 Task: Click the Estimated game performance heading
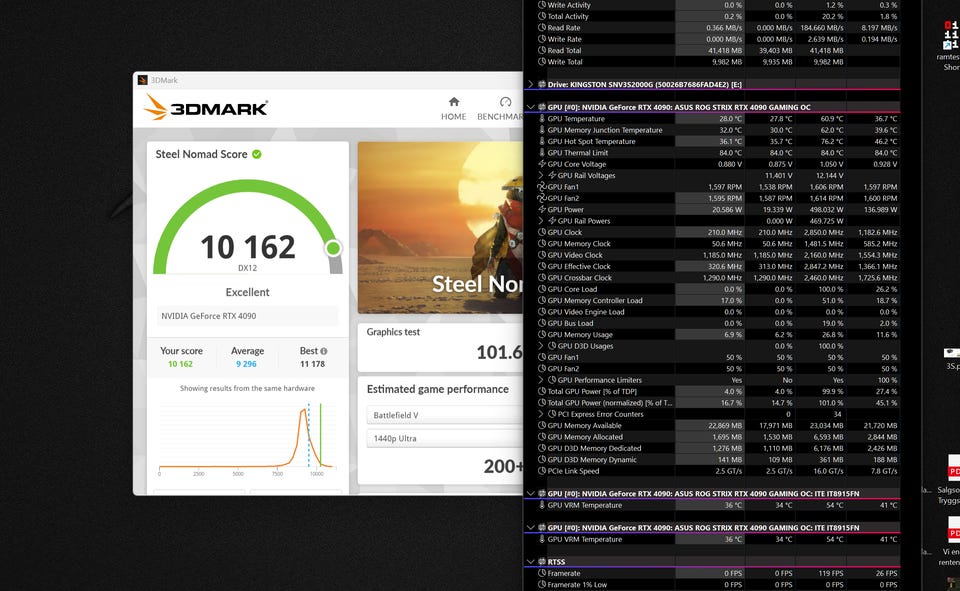pos(438,389)
